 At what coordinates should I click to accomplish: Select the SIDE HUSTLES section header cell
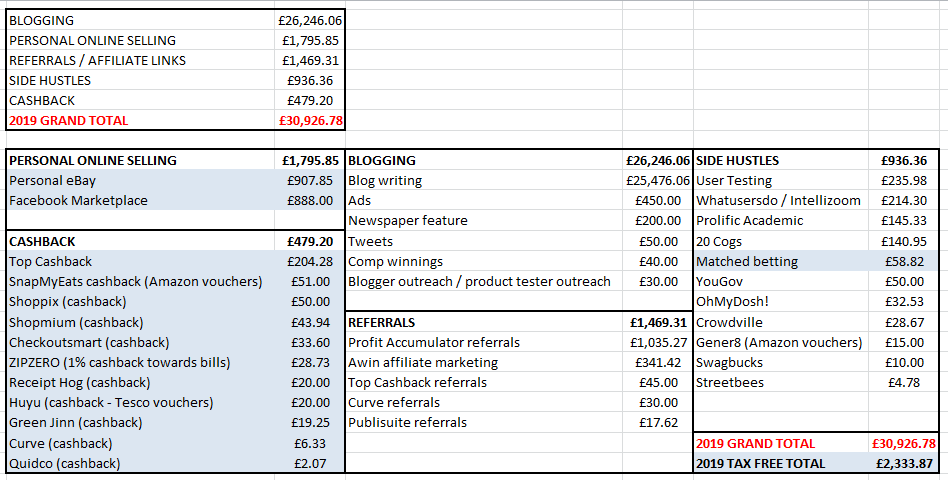(781, 160)
